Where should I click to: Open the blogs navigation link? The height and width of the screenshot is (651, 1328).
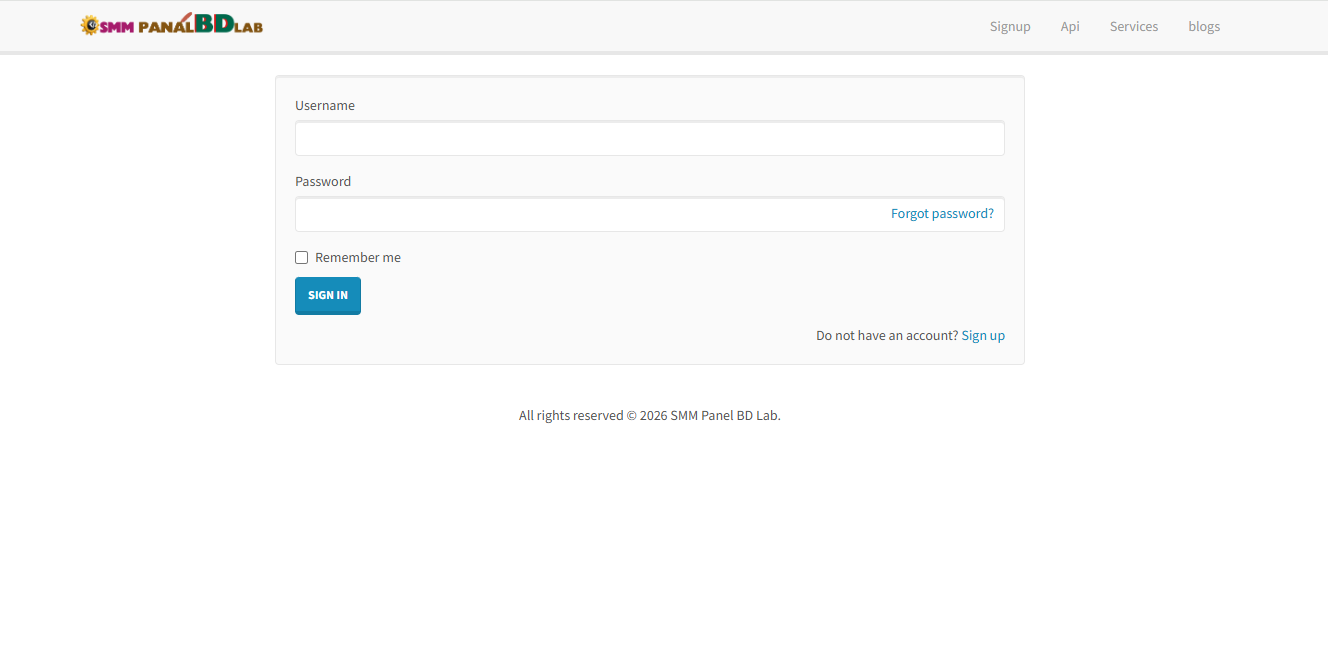1203,27
